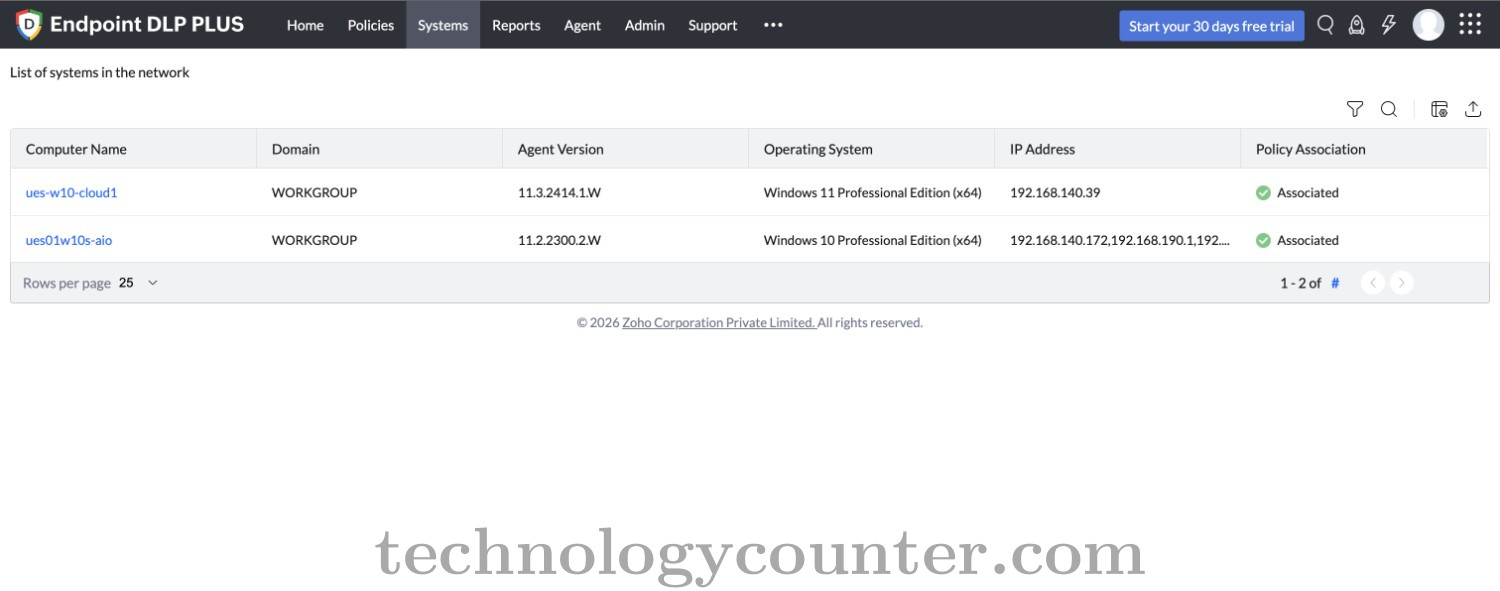The image size is (1500, 591).
Task: Open the global search magnifier in header
Action: pos(1325,25)
